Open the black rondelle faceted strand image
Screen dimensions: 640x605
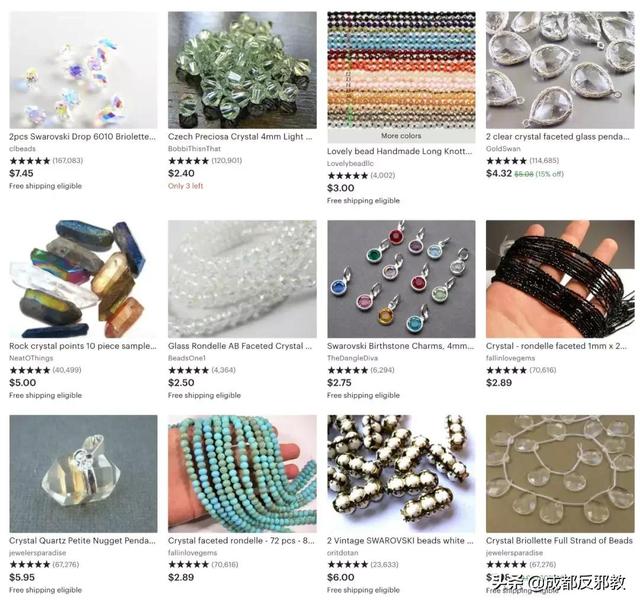(x=560, y=279)
